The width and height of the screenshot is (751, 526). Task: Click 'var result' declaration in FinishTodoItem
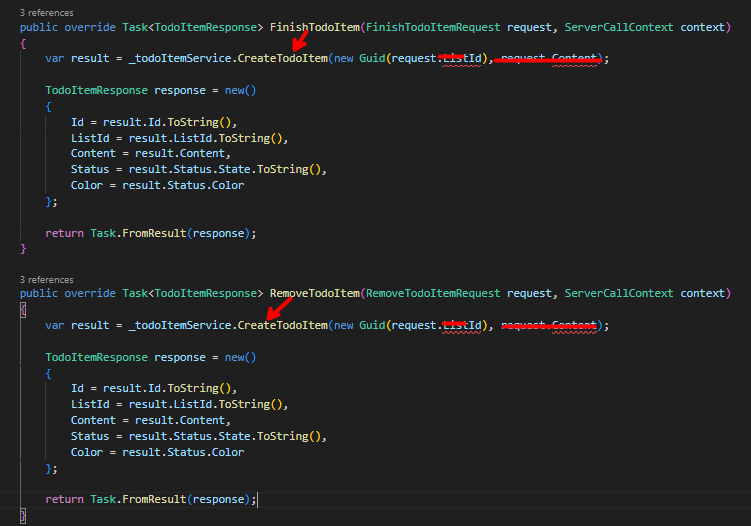(77, 58)
